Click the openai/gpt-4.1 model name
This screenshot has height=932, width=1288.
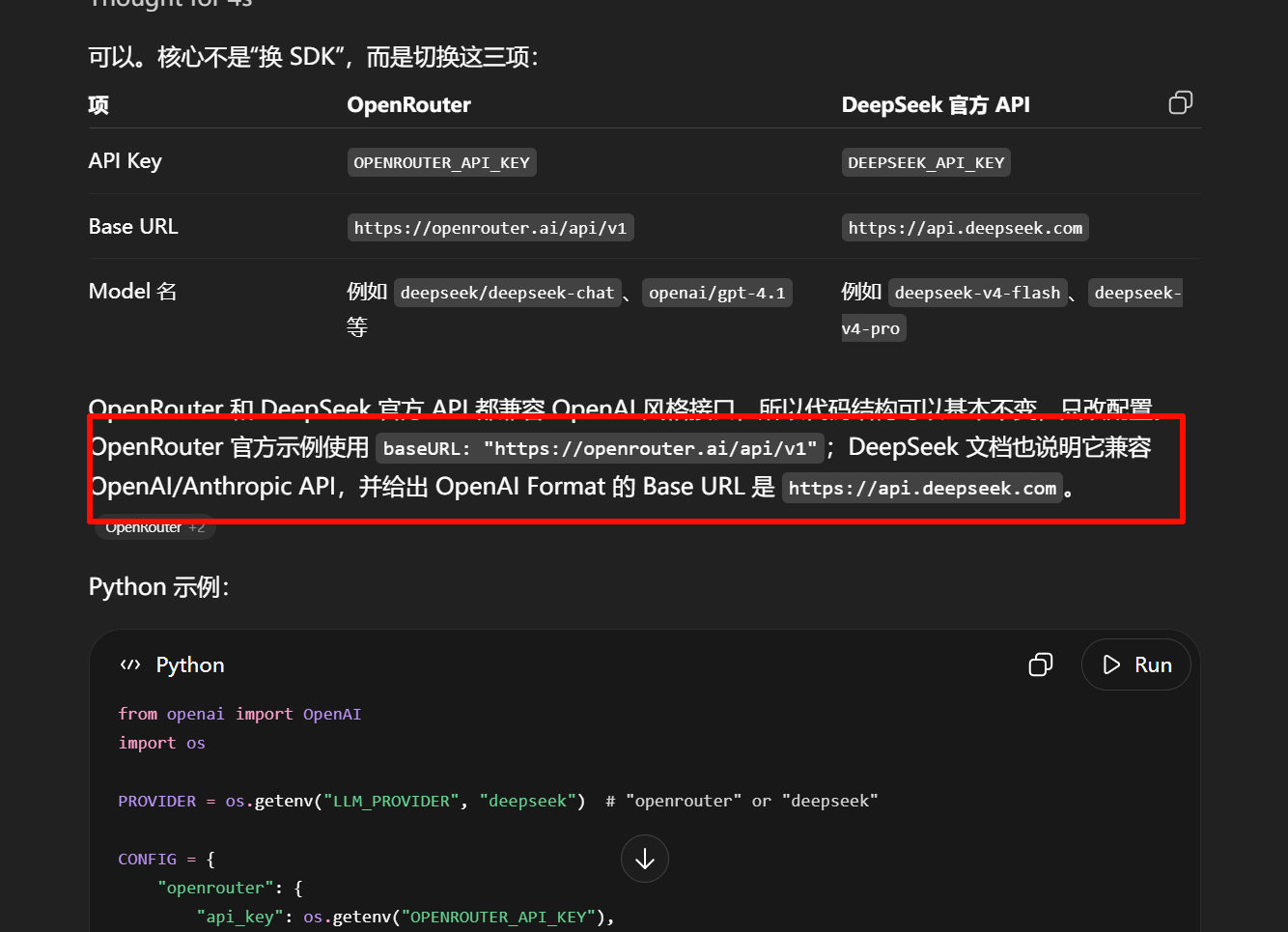pos(717,293)
